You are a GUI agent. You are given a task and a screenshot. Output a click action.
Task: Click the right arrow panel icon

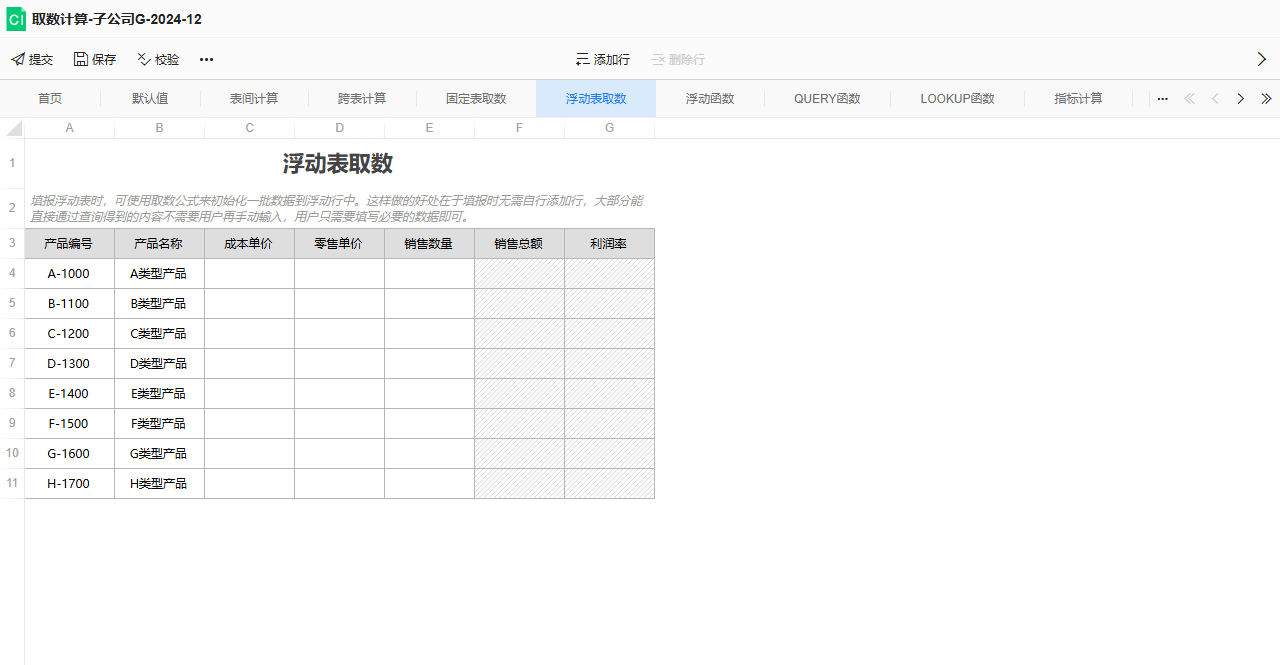(x=1262, y=59)
